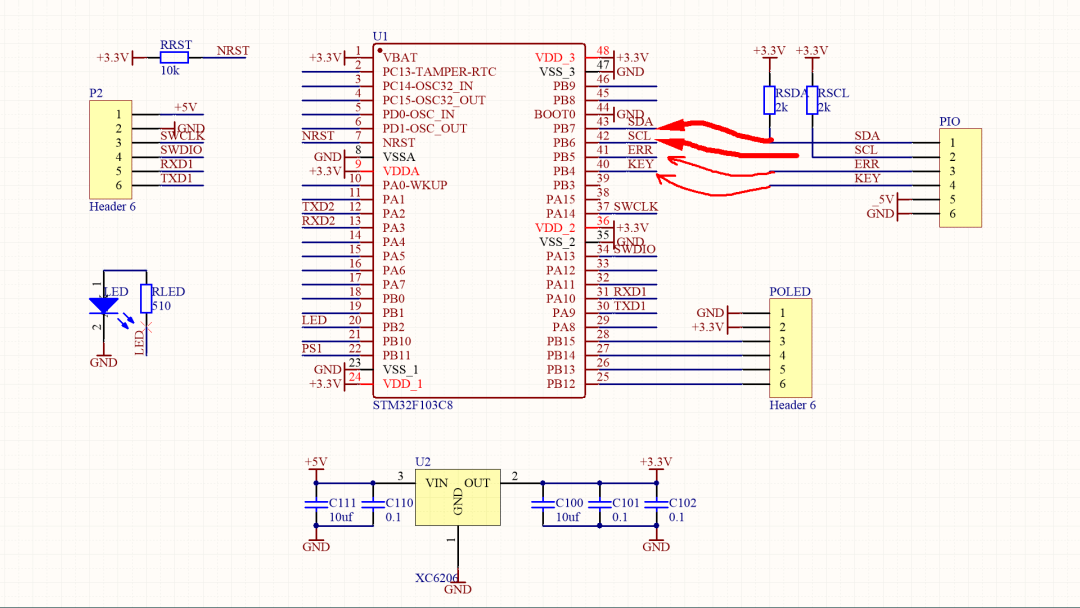1080x608 pixels.
Task: Click "Header 6" text below P2
Action: coord(112,207)
